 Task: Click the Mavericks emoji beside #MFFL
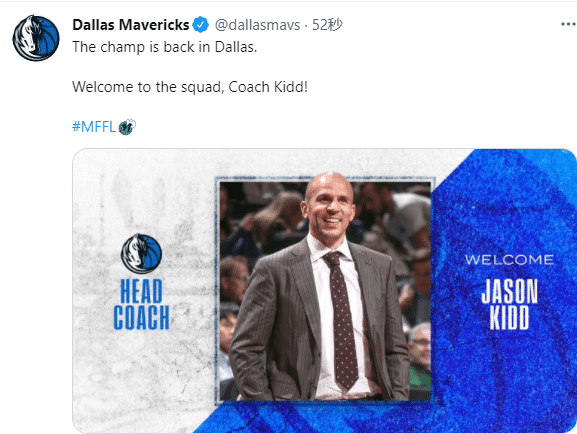tap(127, 127)
